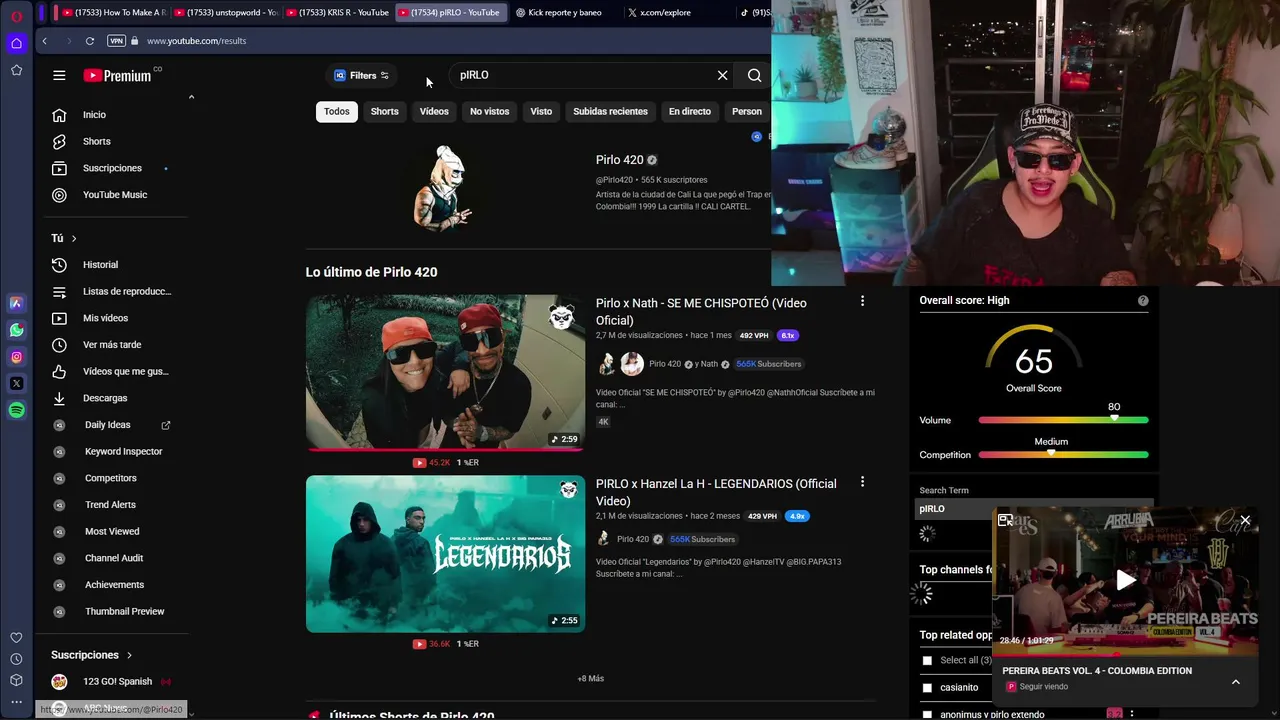This screenshot has height=720, width=1280.
Task: Open WhatsApp in Opera sidebar
Action: coord(16,330)
